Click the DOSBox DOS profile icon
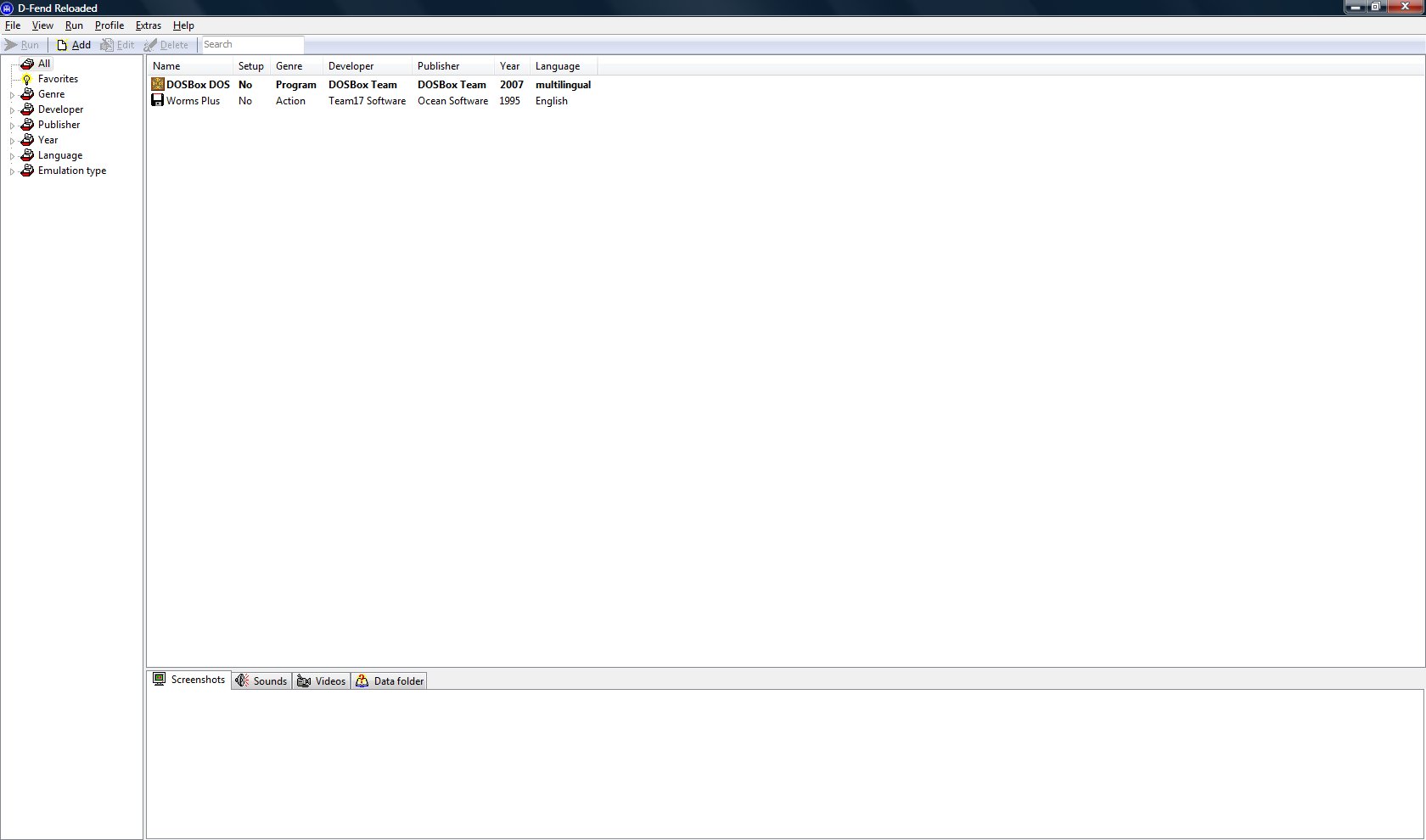Screen dimensions: 1426x840 tap(158, 84)
